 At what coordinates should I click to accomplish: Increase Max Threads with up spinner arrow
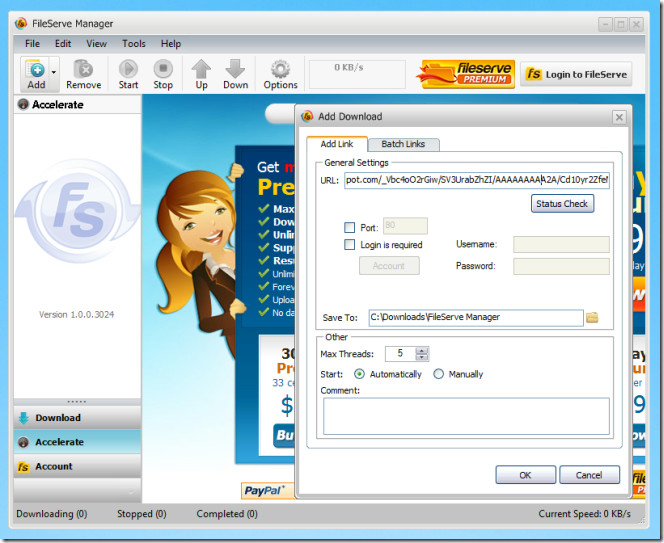coord(422,350)
